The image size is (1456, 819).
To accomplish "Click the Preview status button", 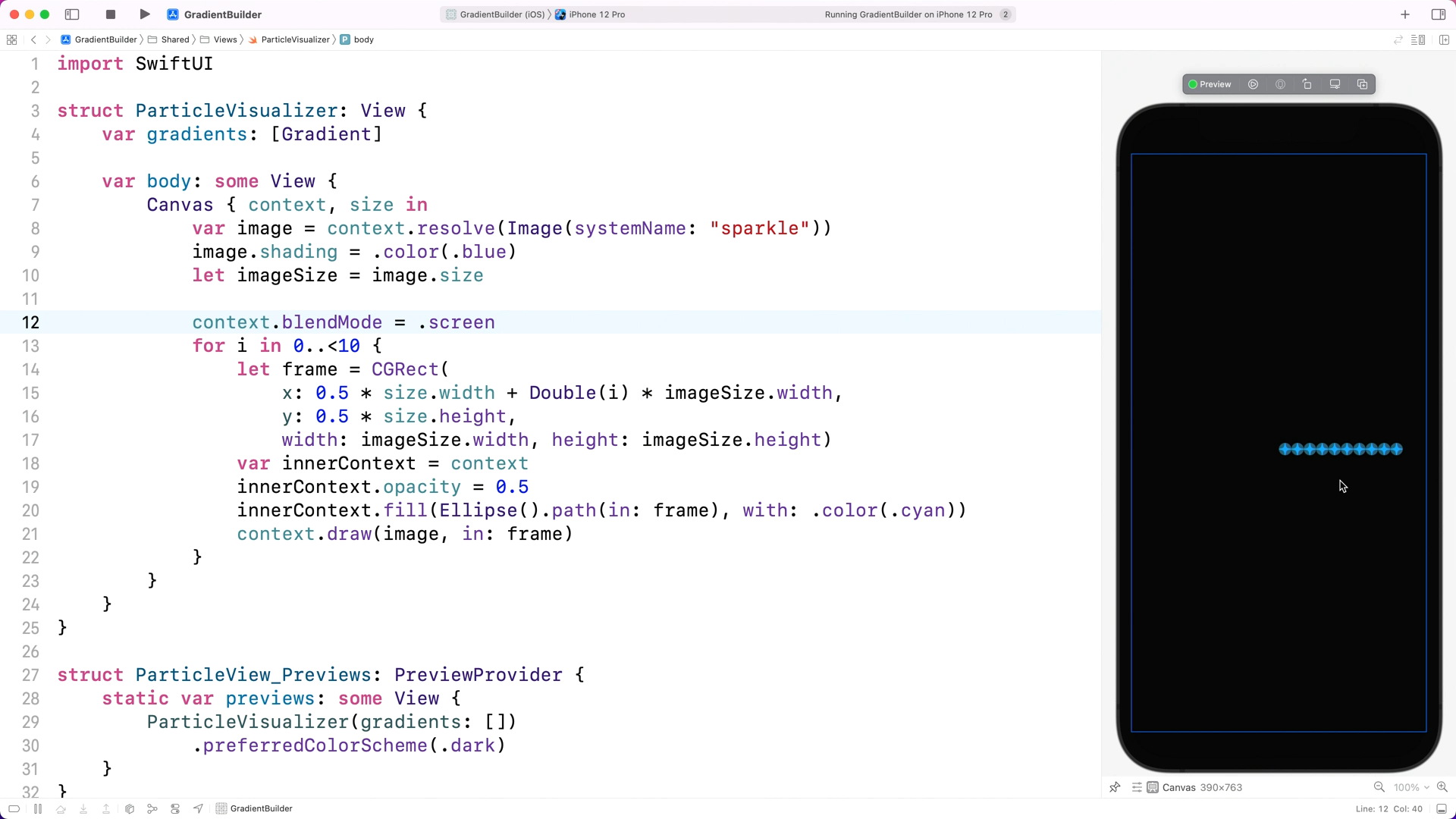I will (x=1210, y=84).
